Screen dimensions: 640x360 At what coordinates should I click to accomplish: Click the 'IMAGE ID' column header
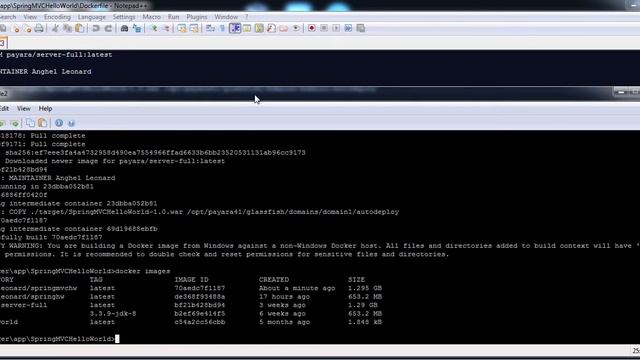191,280
